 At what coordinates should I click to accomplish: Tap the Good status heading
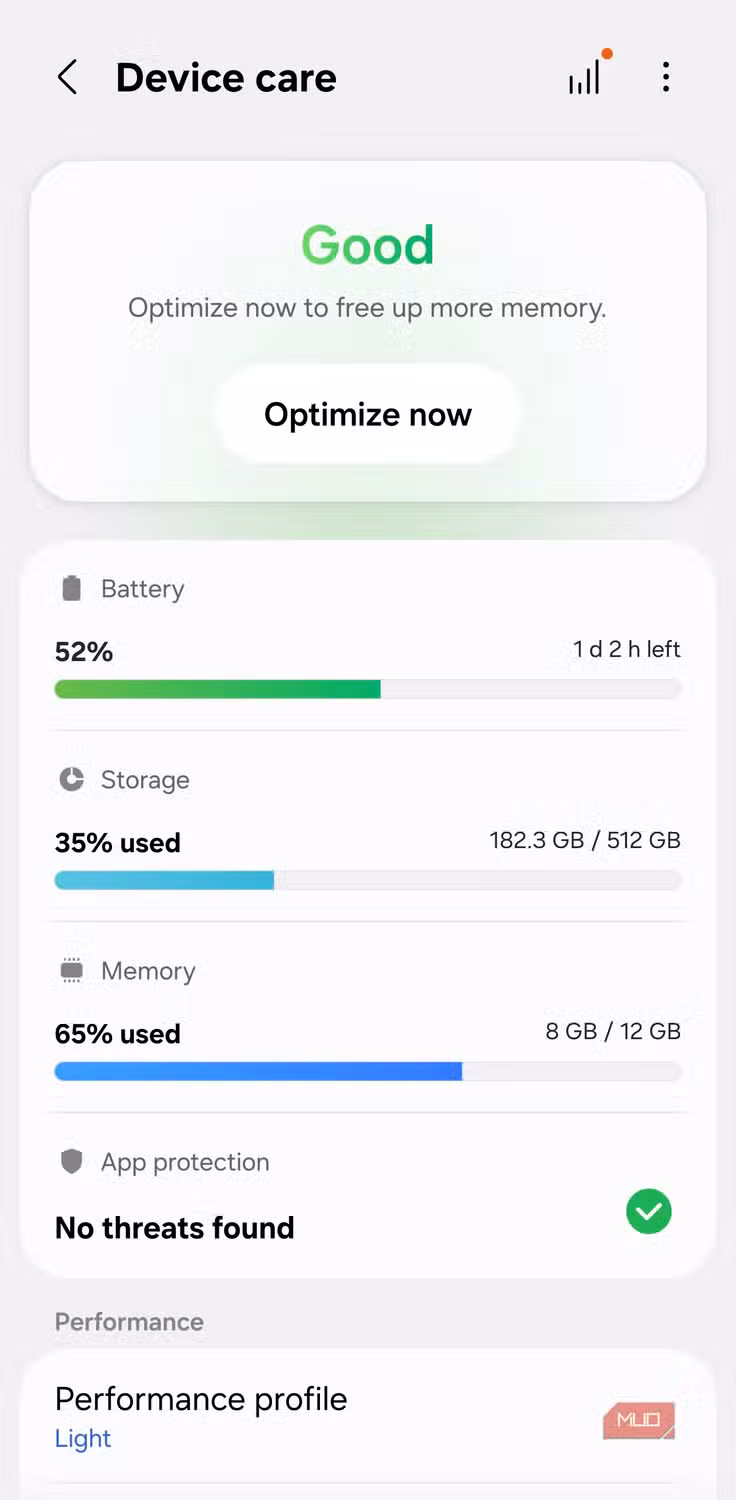[368, 245]
